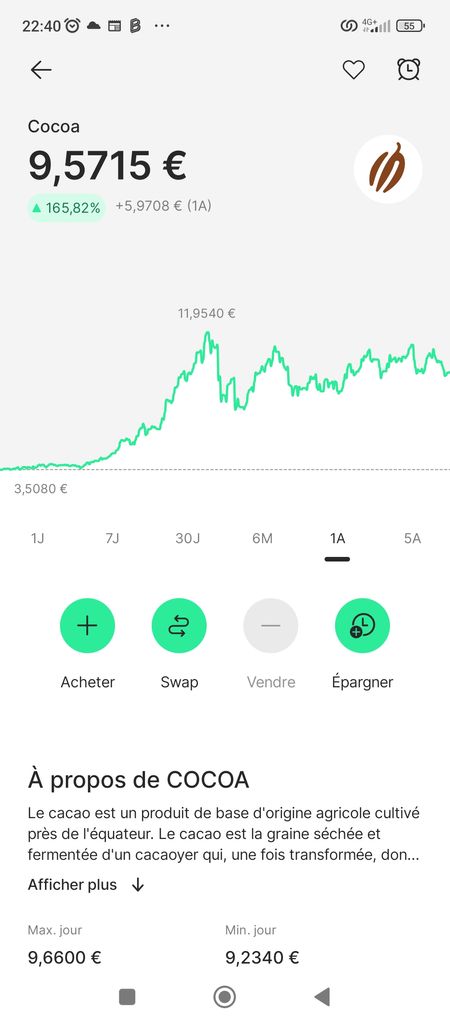Tap the Android recent apps square
The width and height of the screenshot is (450, 1024).
pos(127,997)
